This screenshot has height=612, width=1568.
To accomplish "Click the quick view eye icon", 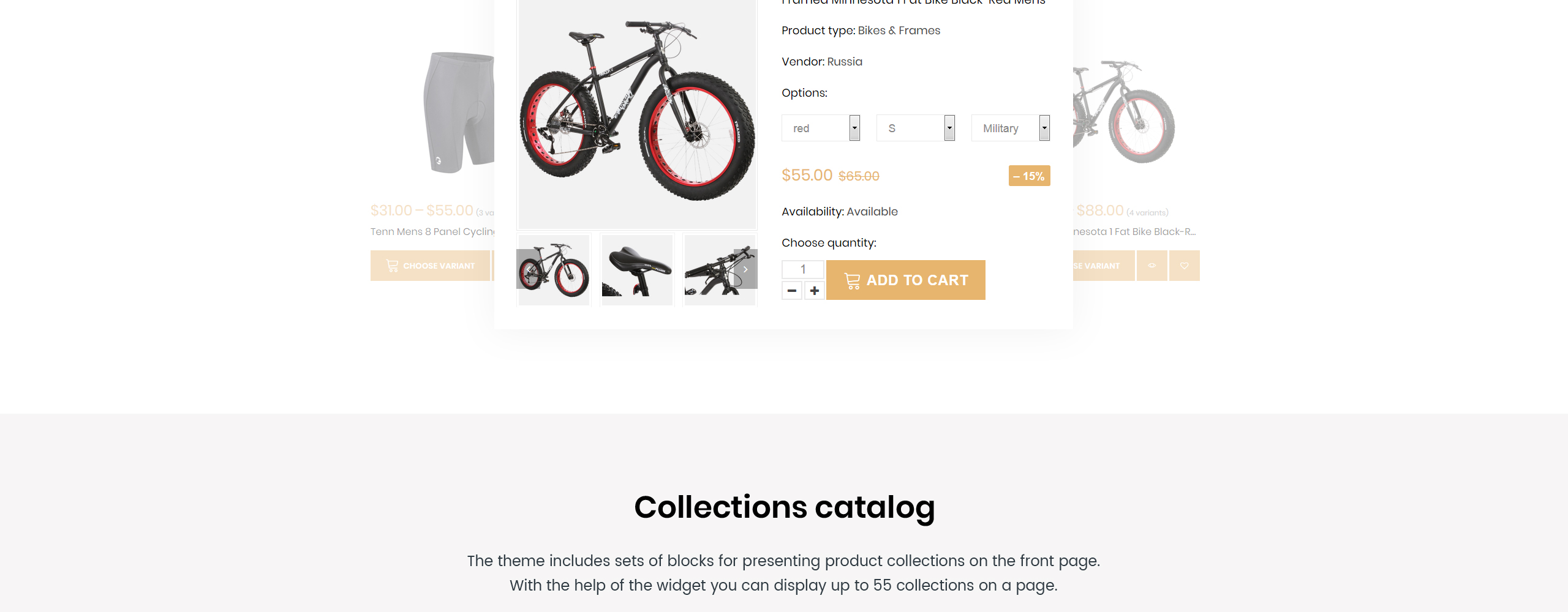I will coord(1152,266).
